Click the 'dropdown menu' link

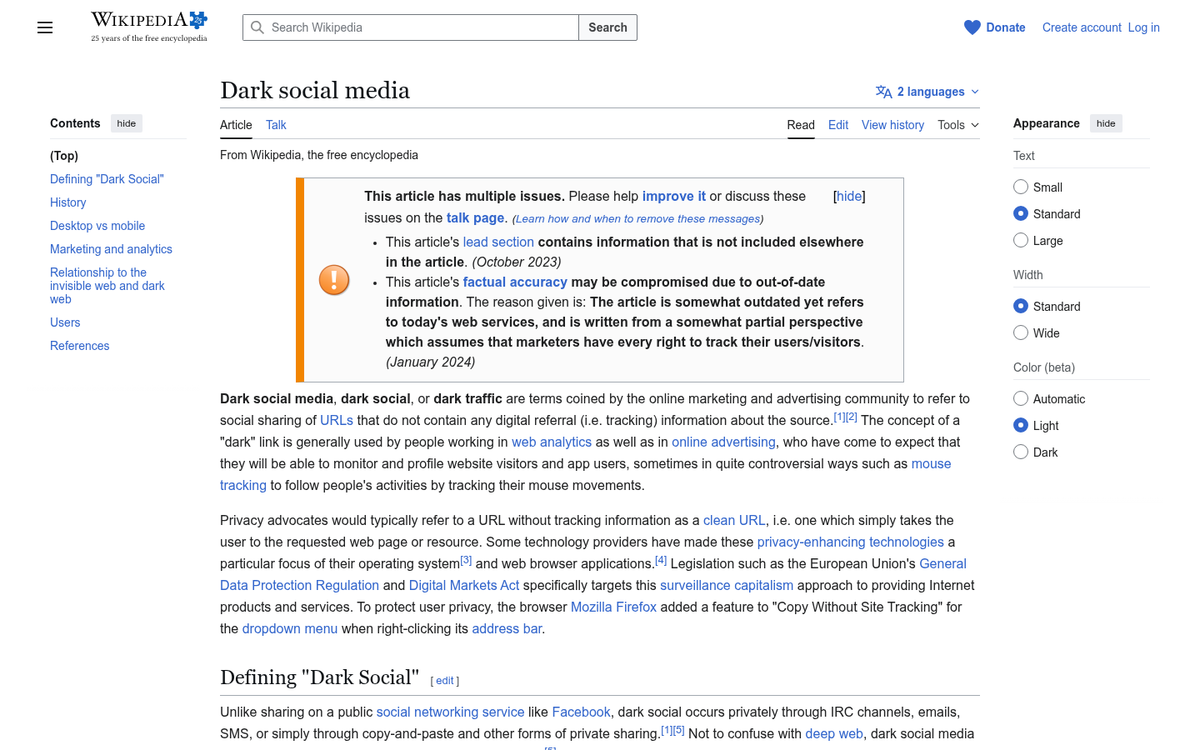click(x=290, y=629)
